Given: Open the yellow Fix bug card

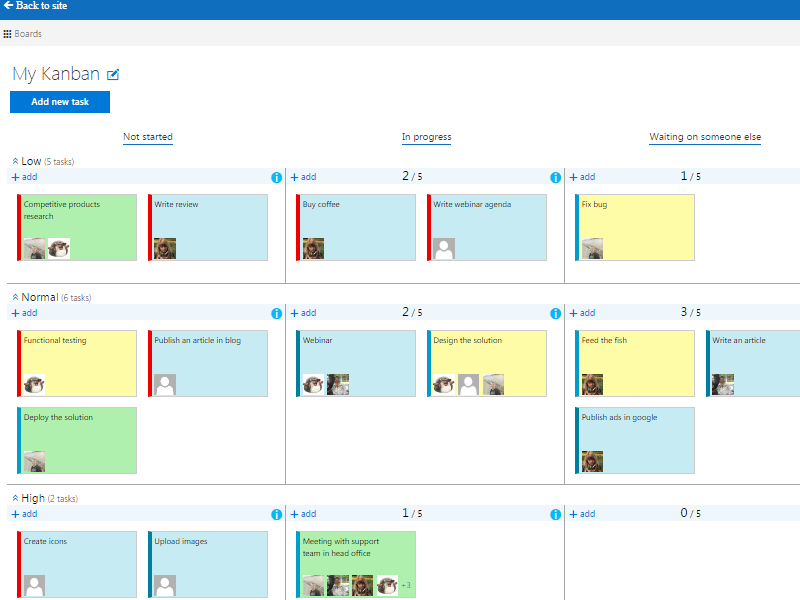Looking at the screenshot, I should point(636,222).
